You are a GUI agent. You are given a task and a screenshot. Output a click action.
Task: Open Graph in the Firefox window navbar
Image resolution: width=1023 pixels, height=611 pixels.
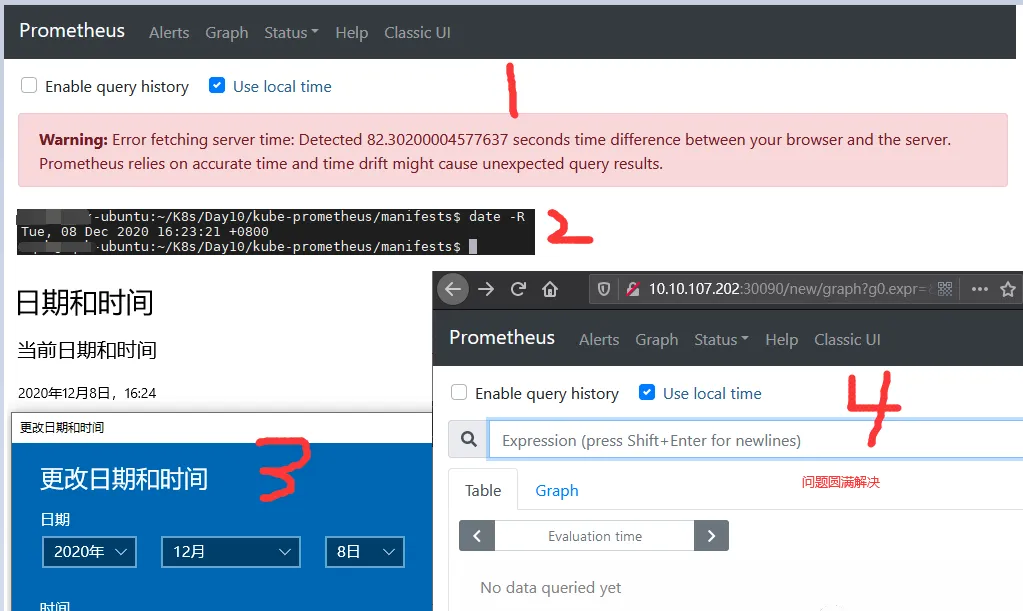[x=656, y=340]
